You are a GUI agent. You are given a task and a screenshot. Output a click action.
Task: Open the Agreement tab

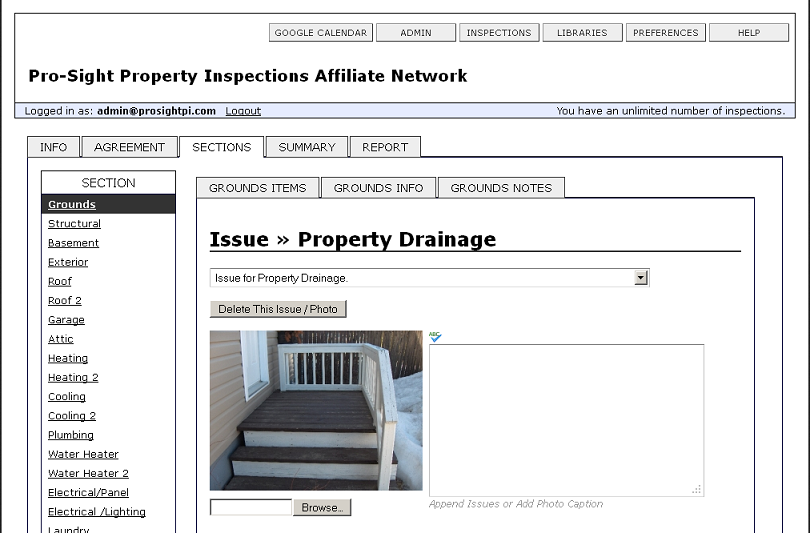tap(130, 147)
